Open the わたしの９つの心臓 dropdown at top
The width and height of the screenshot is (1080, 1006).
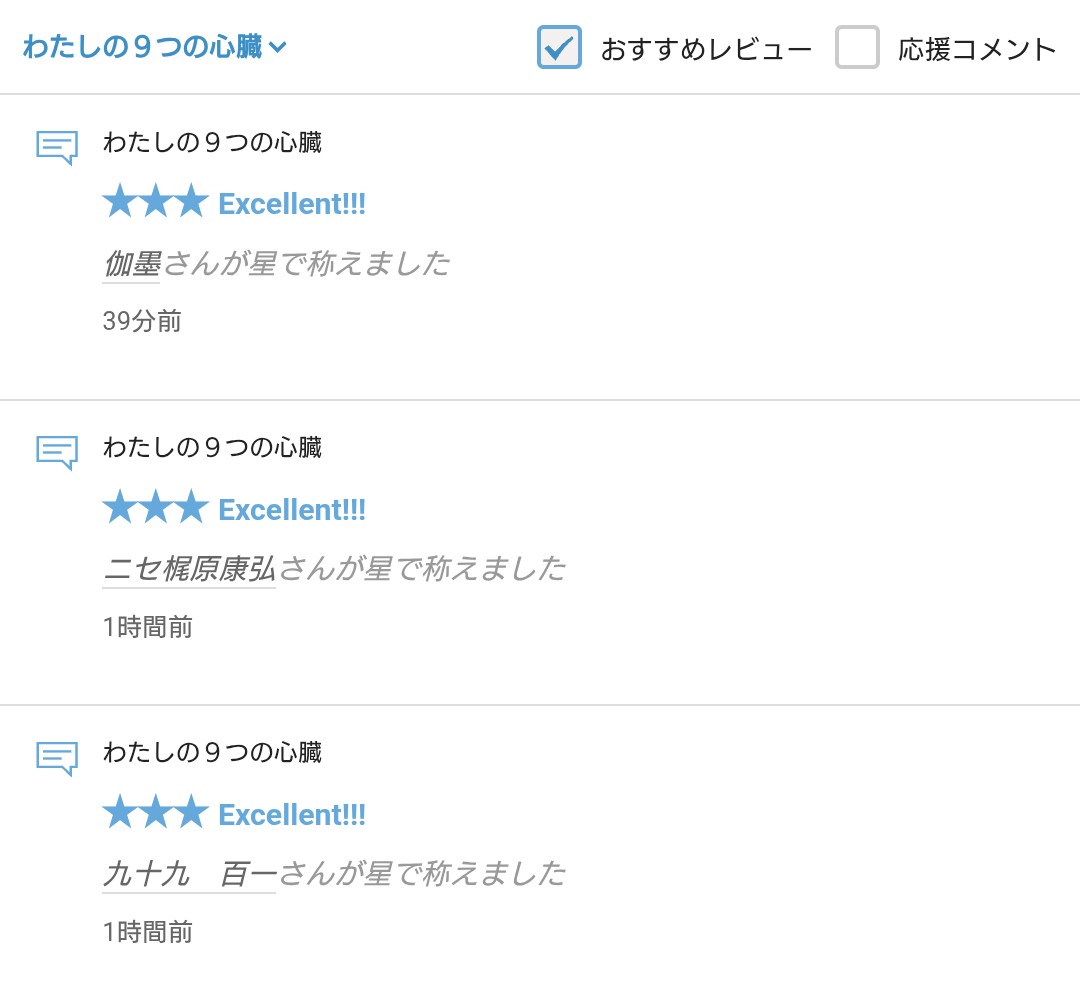[155, 47]
